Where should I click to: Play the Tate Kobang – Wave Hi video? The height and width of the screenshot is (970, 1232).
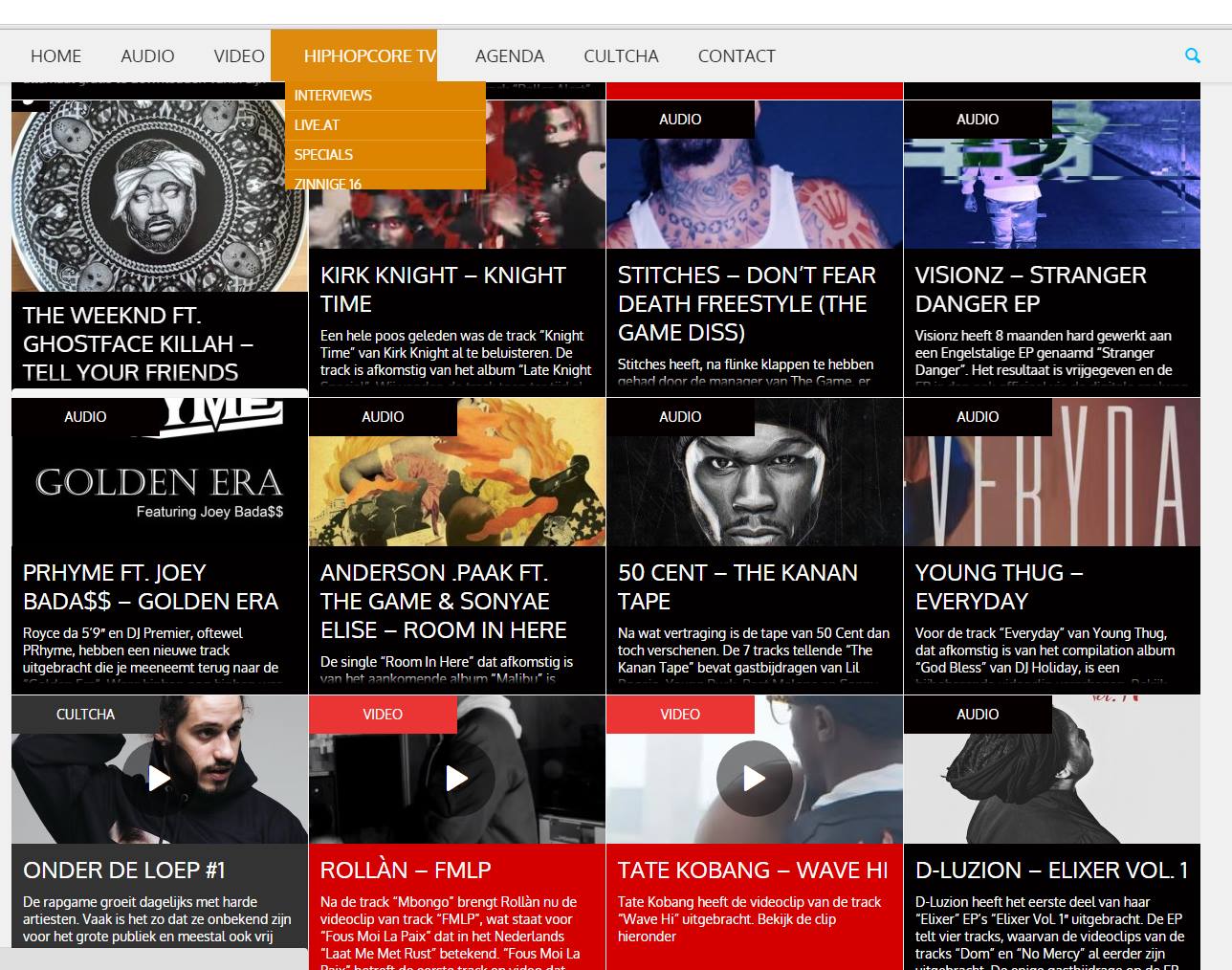(755, 778)
